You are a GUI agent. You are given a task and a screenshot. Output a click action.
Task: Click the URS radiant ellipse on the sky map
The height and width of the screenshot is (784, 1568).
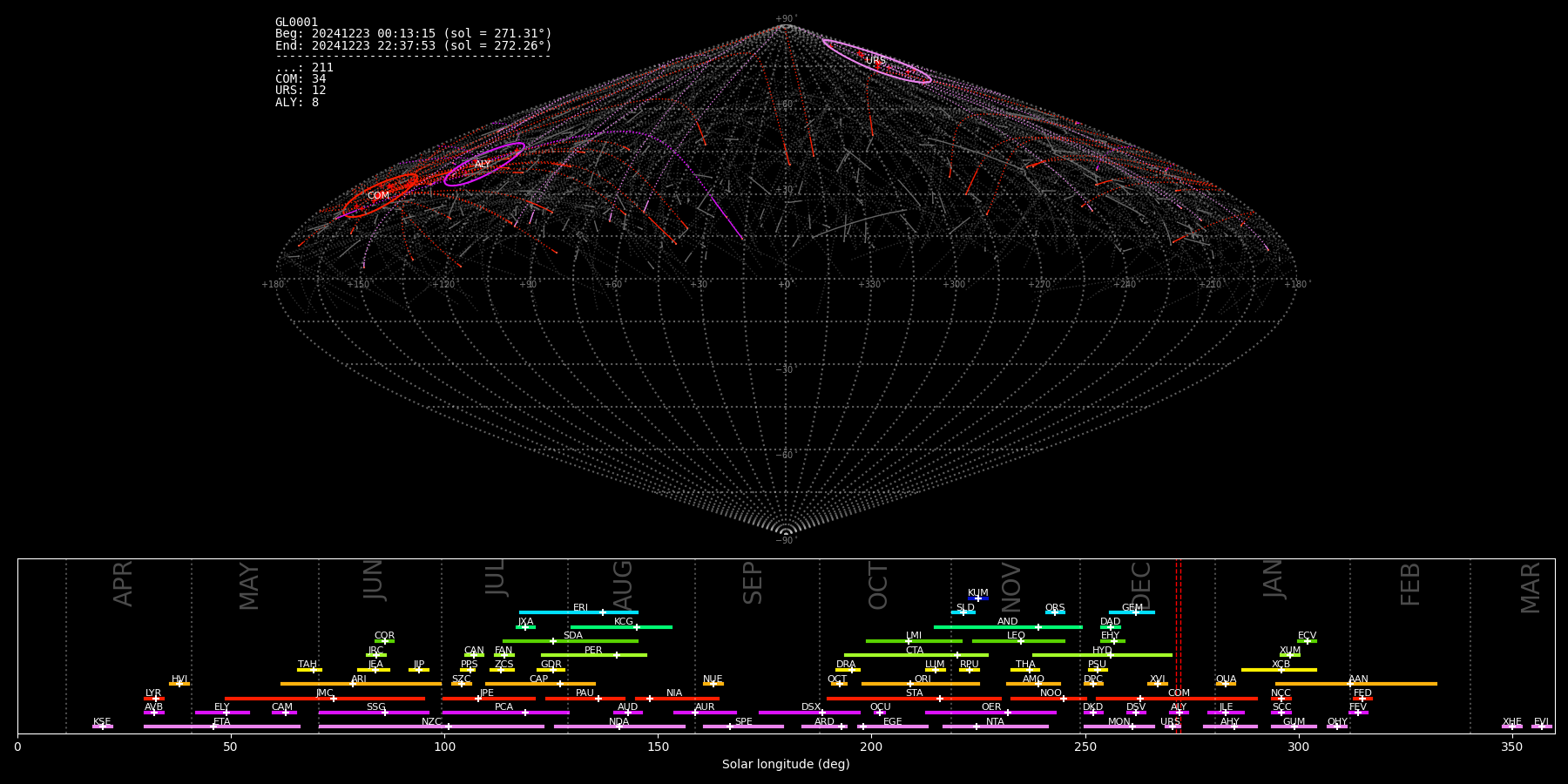click(x=876, y=61)
